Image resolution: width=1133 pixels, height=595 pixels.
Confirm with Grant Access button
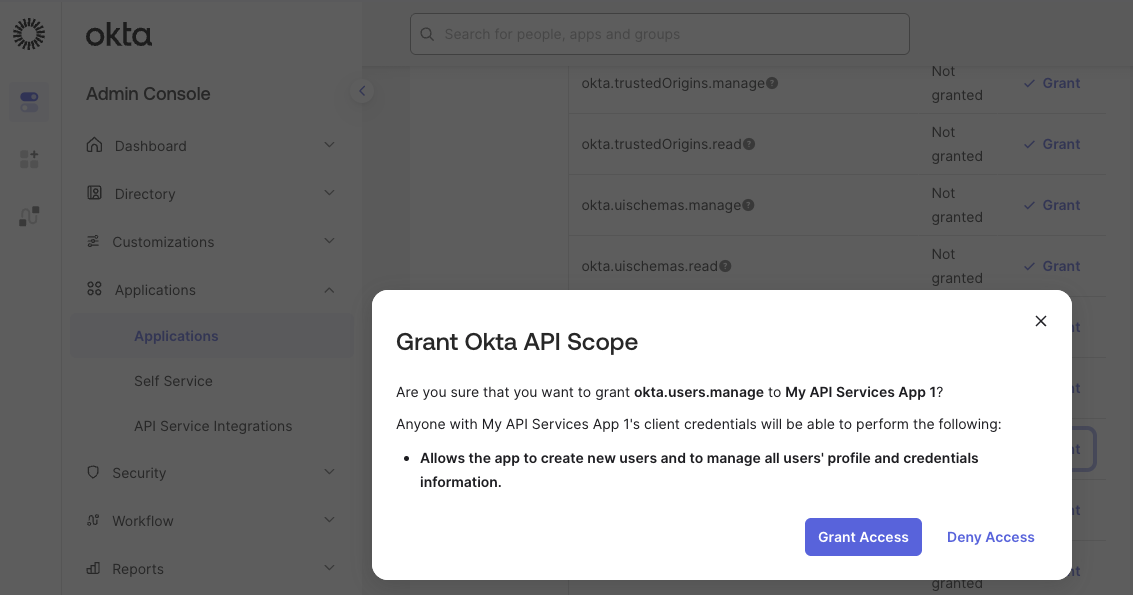pyautogui.click(x=863, y=537)
